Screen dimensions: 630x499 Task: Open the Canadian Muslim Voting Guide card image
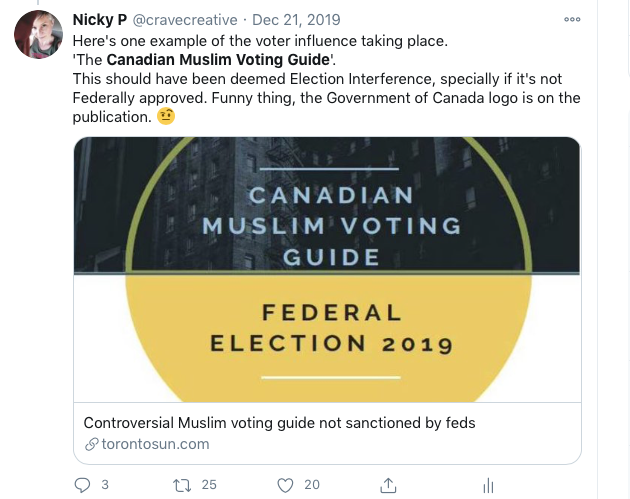click(x=327, y=270)
